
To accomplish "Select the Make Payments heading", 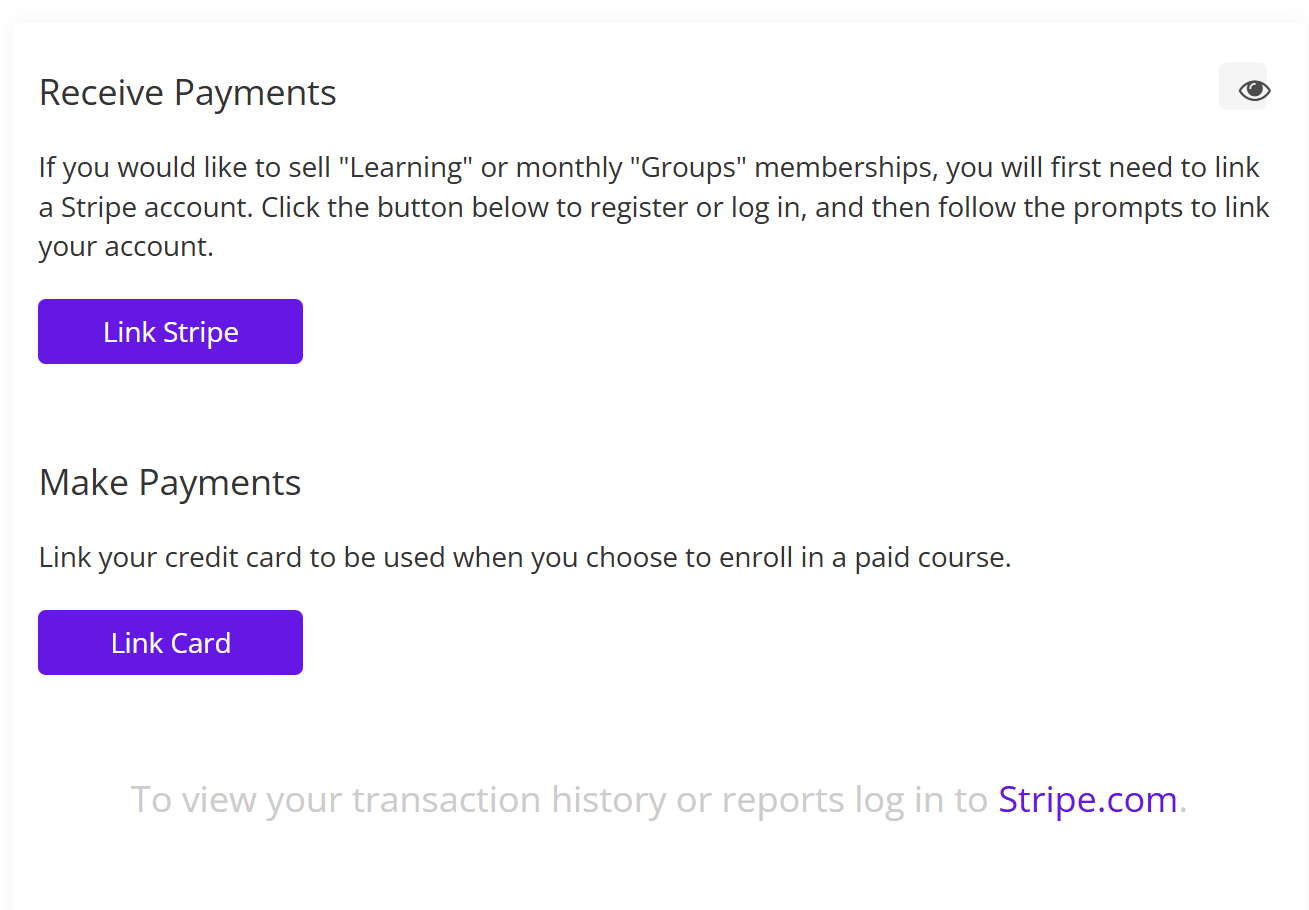I will (x=170, y=483).
